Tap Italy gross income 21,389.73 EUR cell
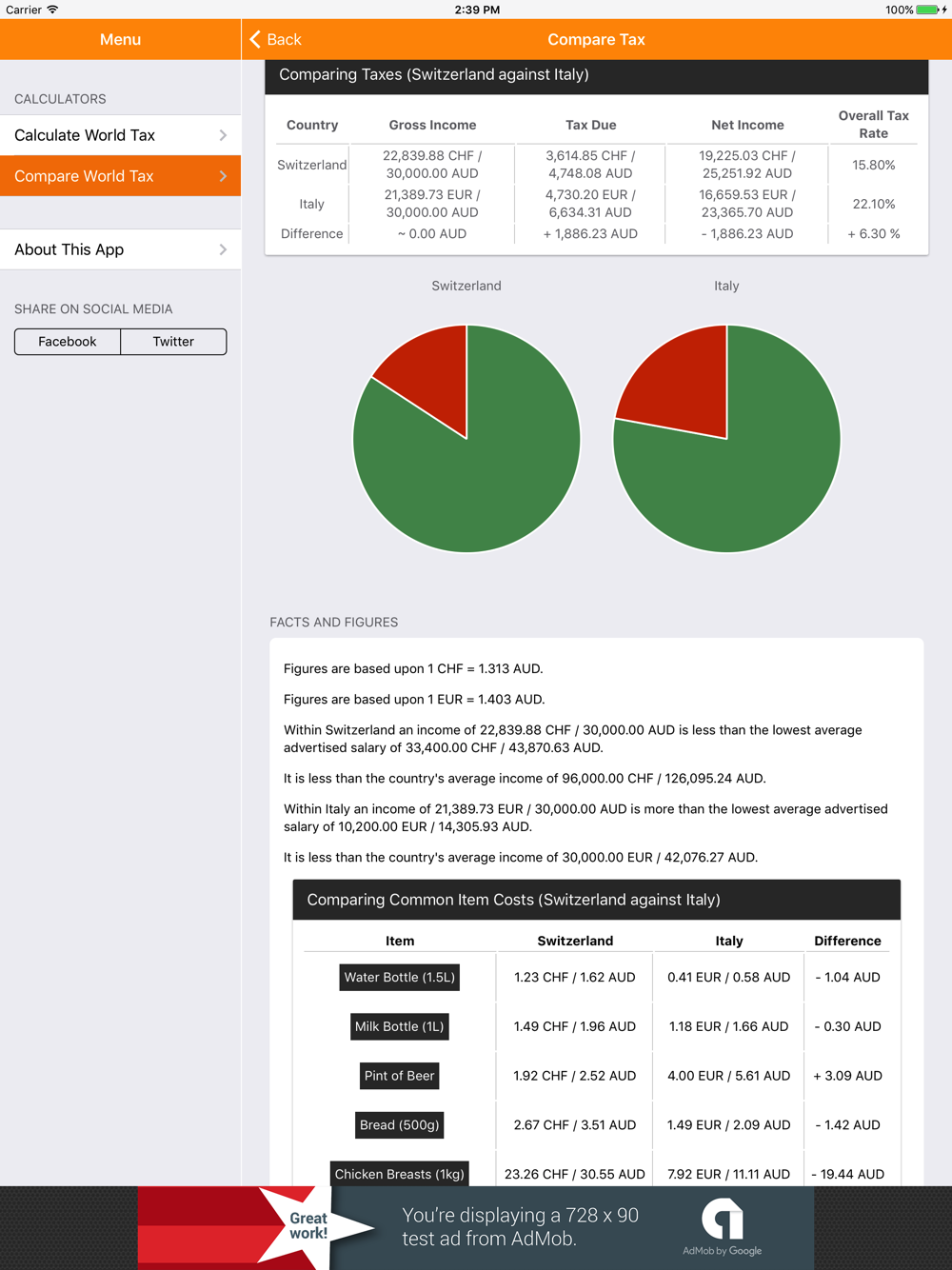Viewport: 952px width, 1270px height. tap(432, 204)
